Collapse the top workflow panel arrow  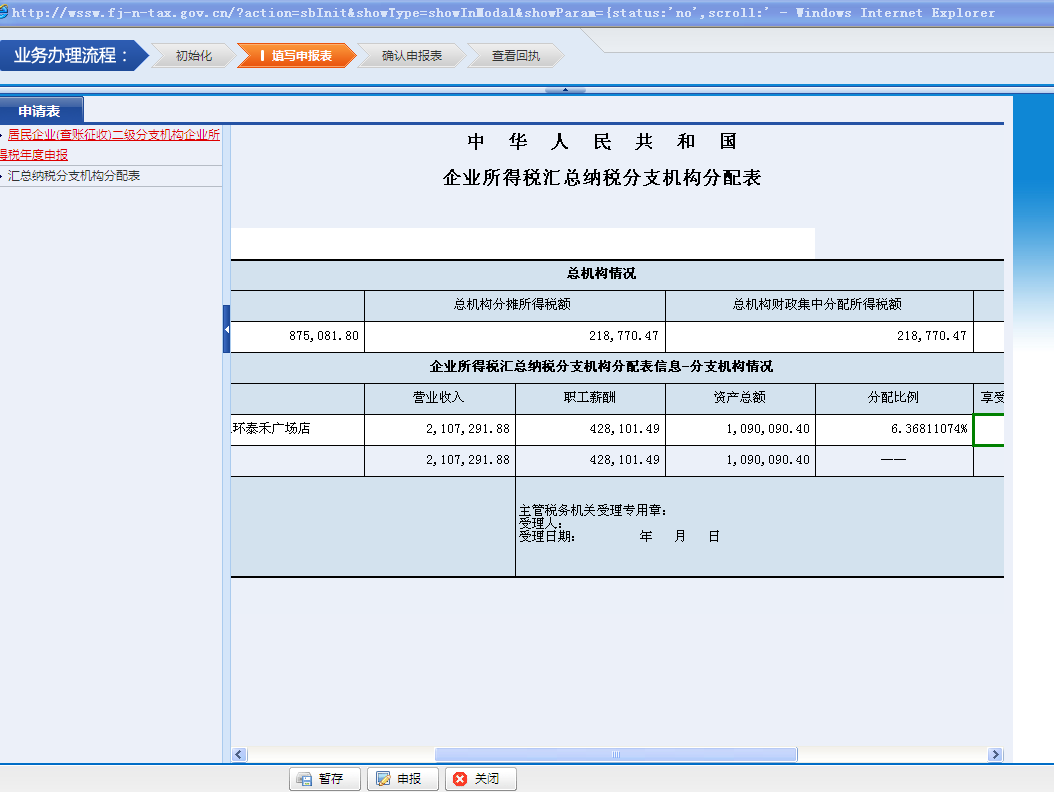pos(565,89)
